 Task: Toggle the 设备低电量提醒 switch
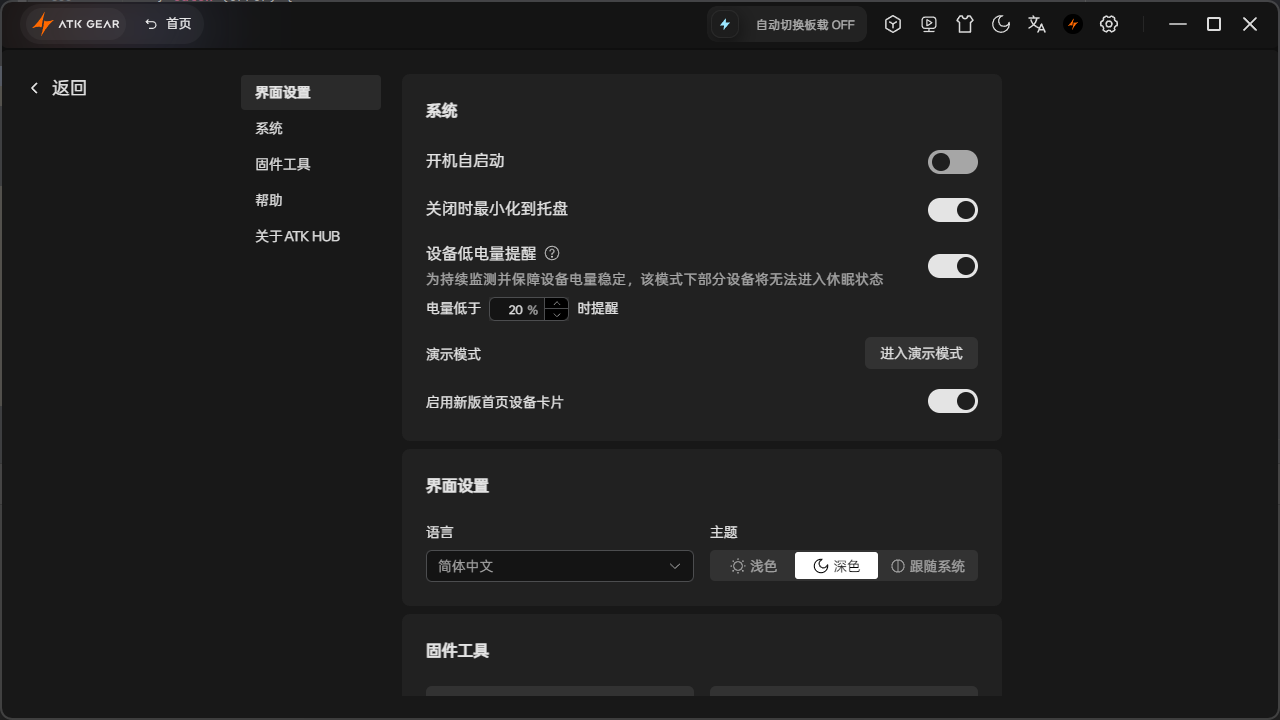click(x=953, y=266)
